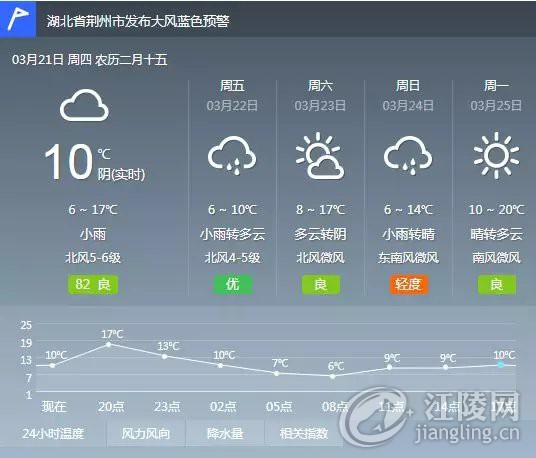Image resolution: width=536 pixels, height=458 pixels.
Task: Click the 82 良 air quality badge
Action: [x=93, y=284]
